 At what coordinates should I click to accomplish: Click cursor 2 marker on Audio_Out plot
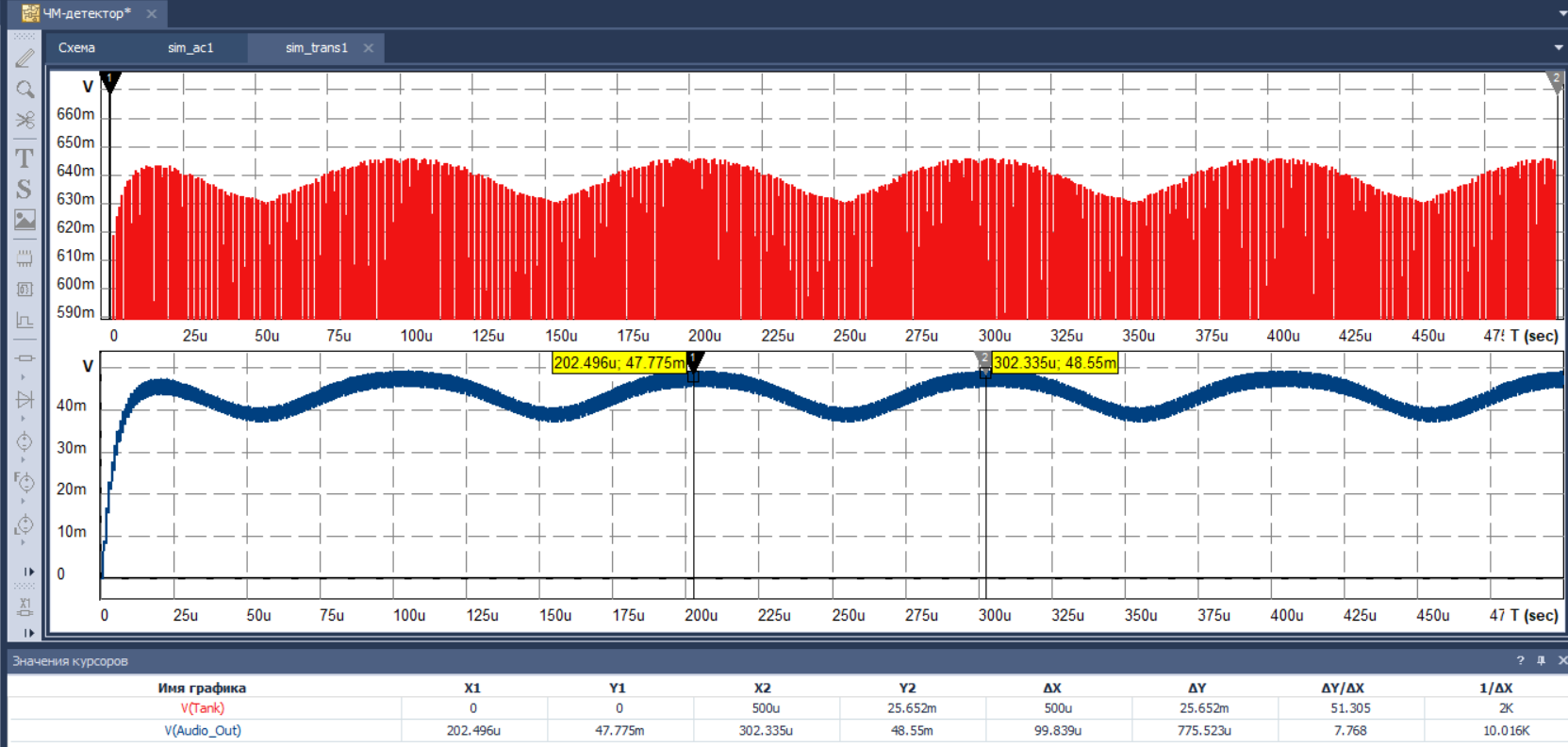(983, 359)
